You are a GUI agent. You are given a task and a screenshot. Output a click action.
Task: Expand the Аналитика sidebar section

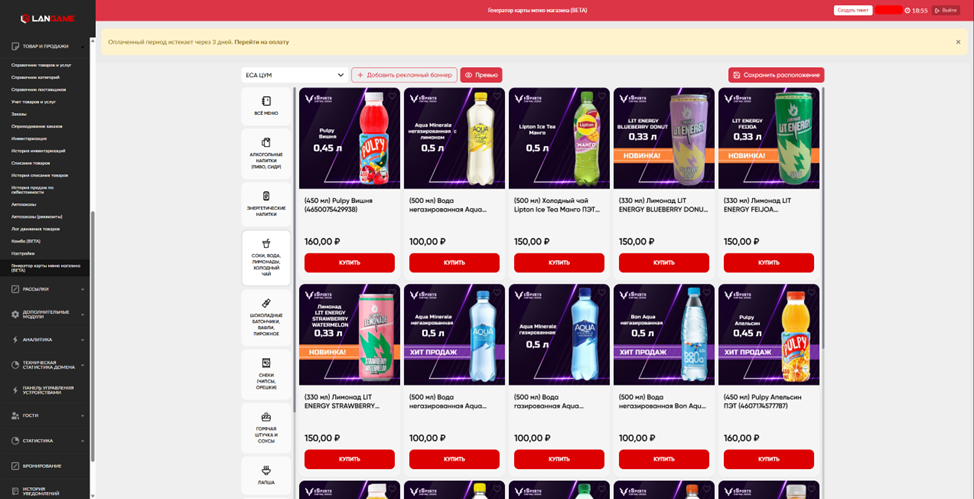point(47,340)
